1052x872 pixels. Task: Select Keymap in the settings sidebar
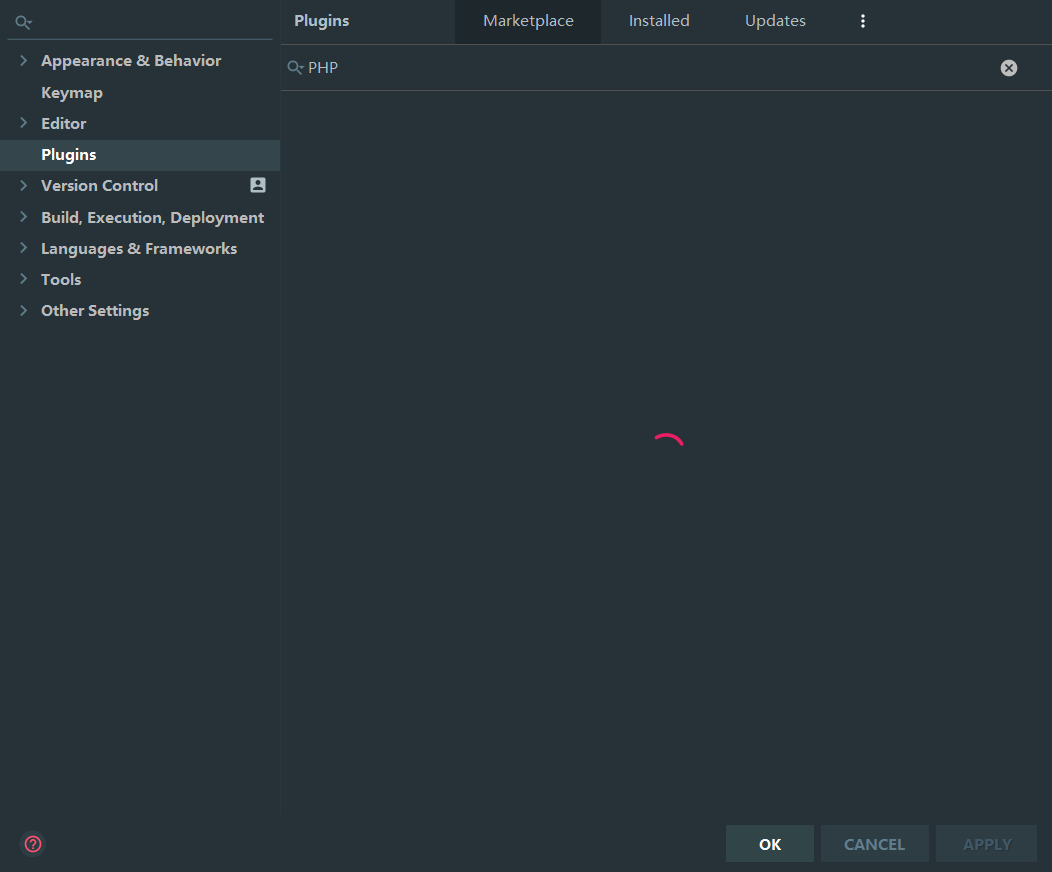tap(71, 92)
